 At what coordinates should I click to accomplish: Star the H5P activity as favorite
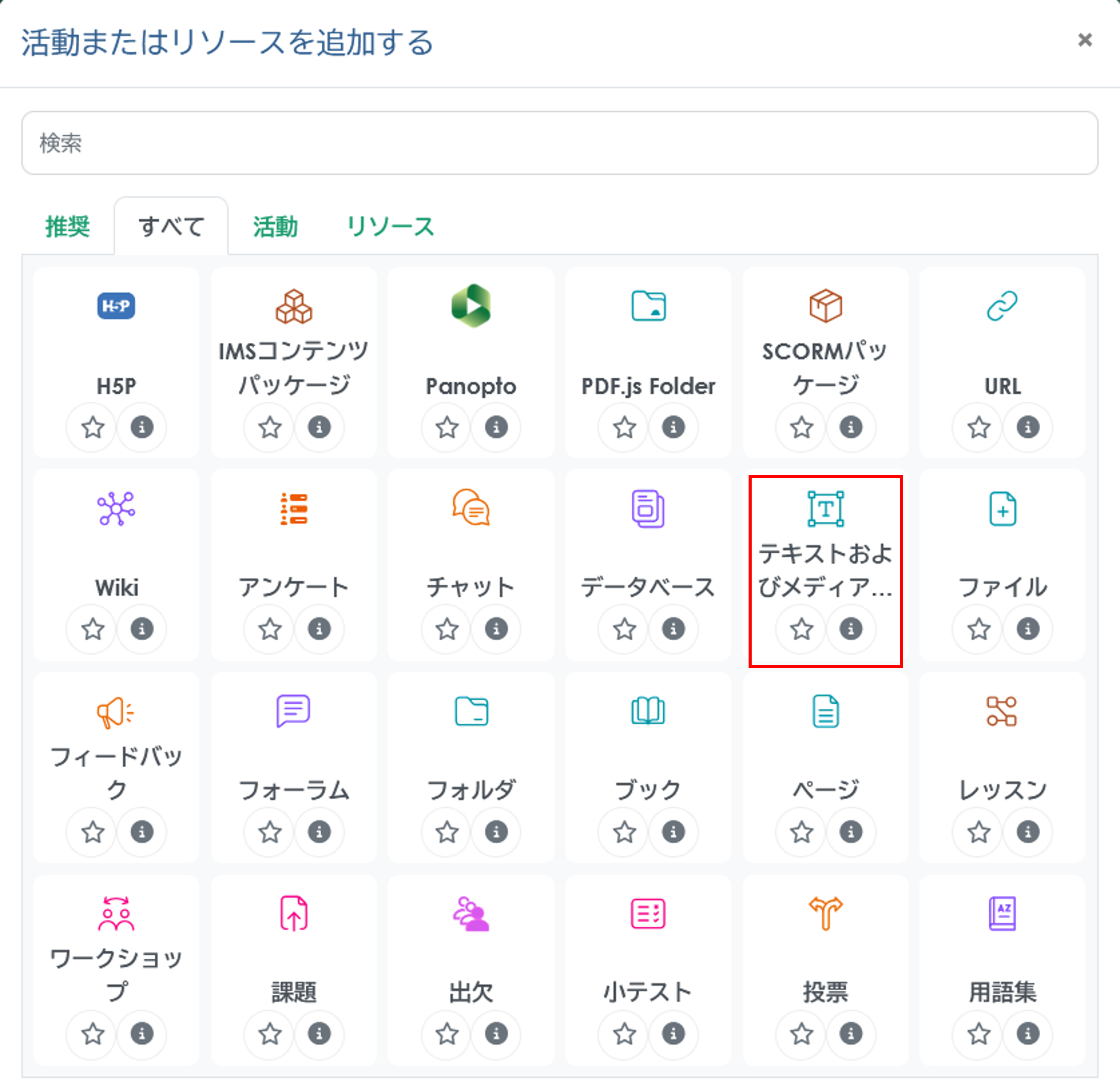[91, 427]
